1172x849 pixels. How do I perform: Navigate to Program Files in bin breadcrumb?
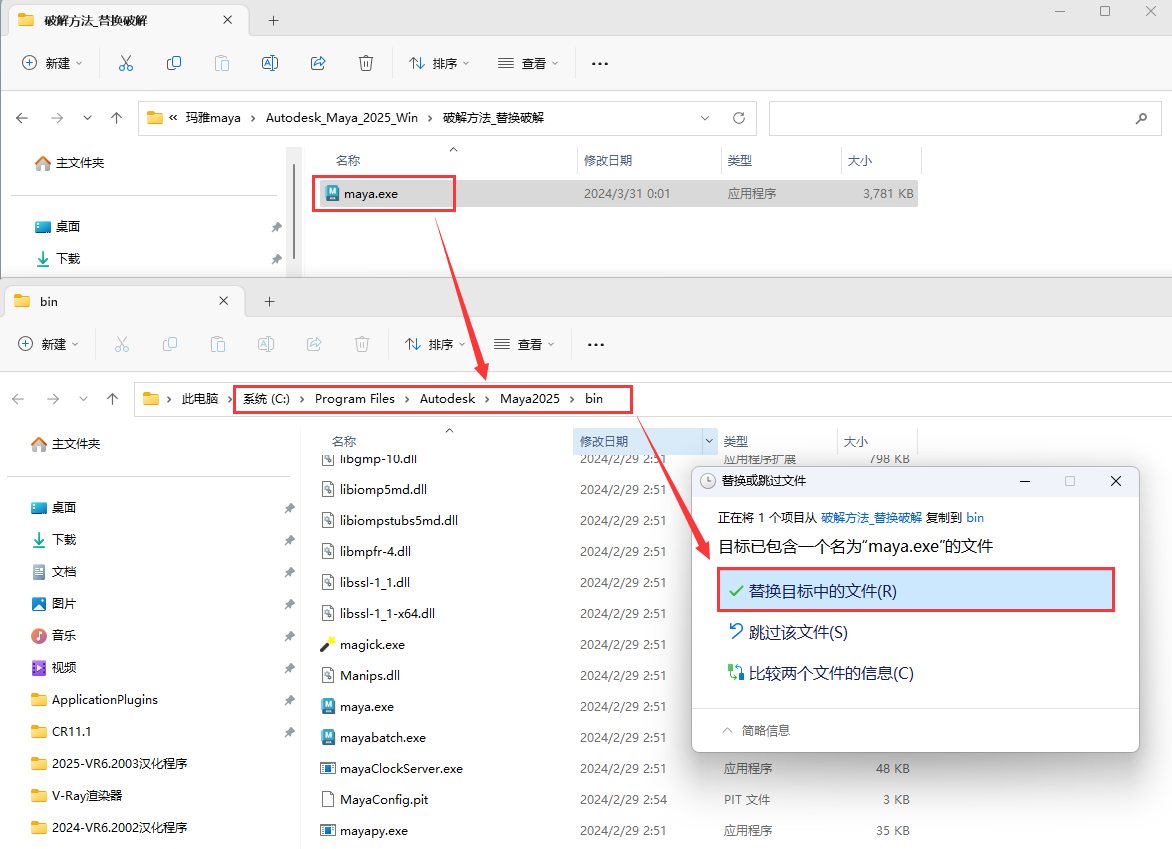(x=354, y=399)
